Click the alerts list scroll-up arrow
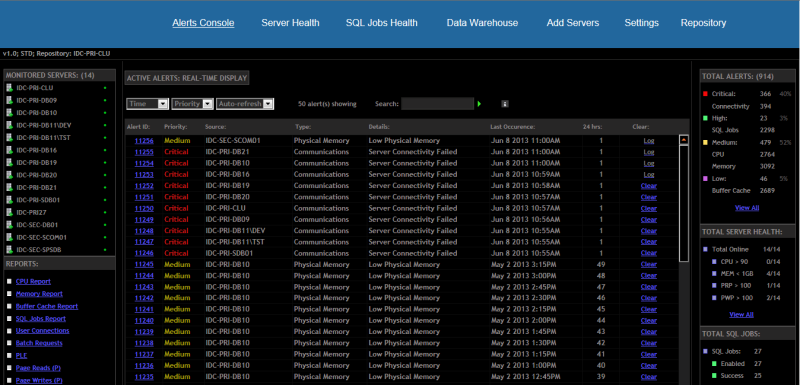 point(684,140)
